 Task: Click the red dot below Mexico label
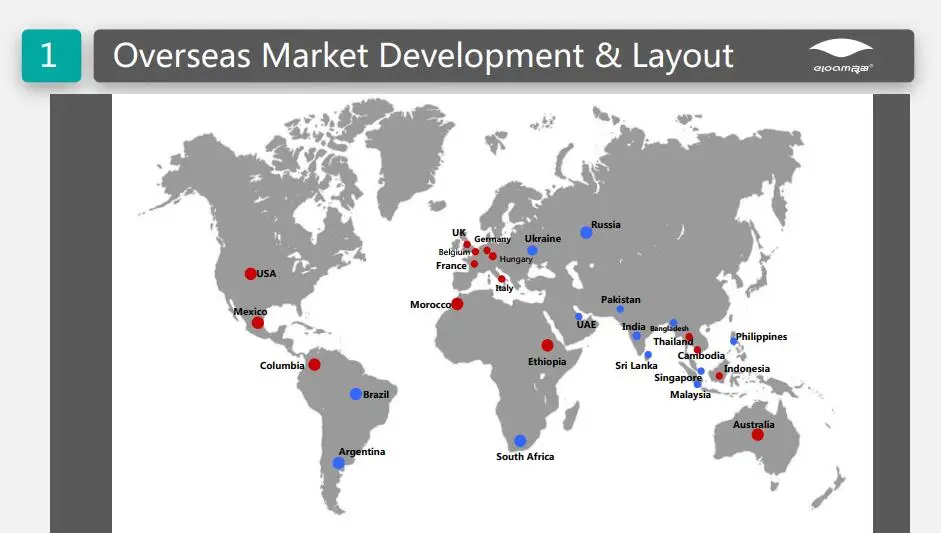tap(258, 323)
